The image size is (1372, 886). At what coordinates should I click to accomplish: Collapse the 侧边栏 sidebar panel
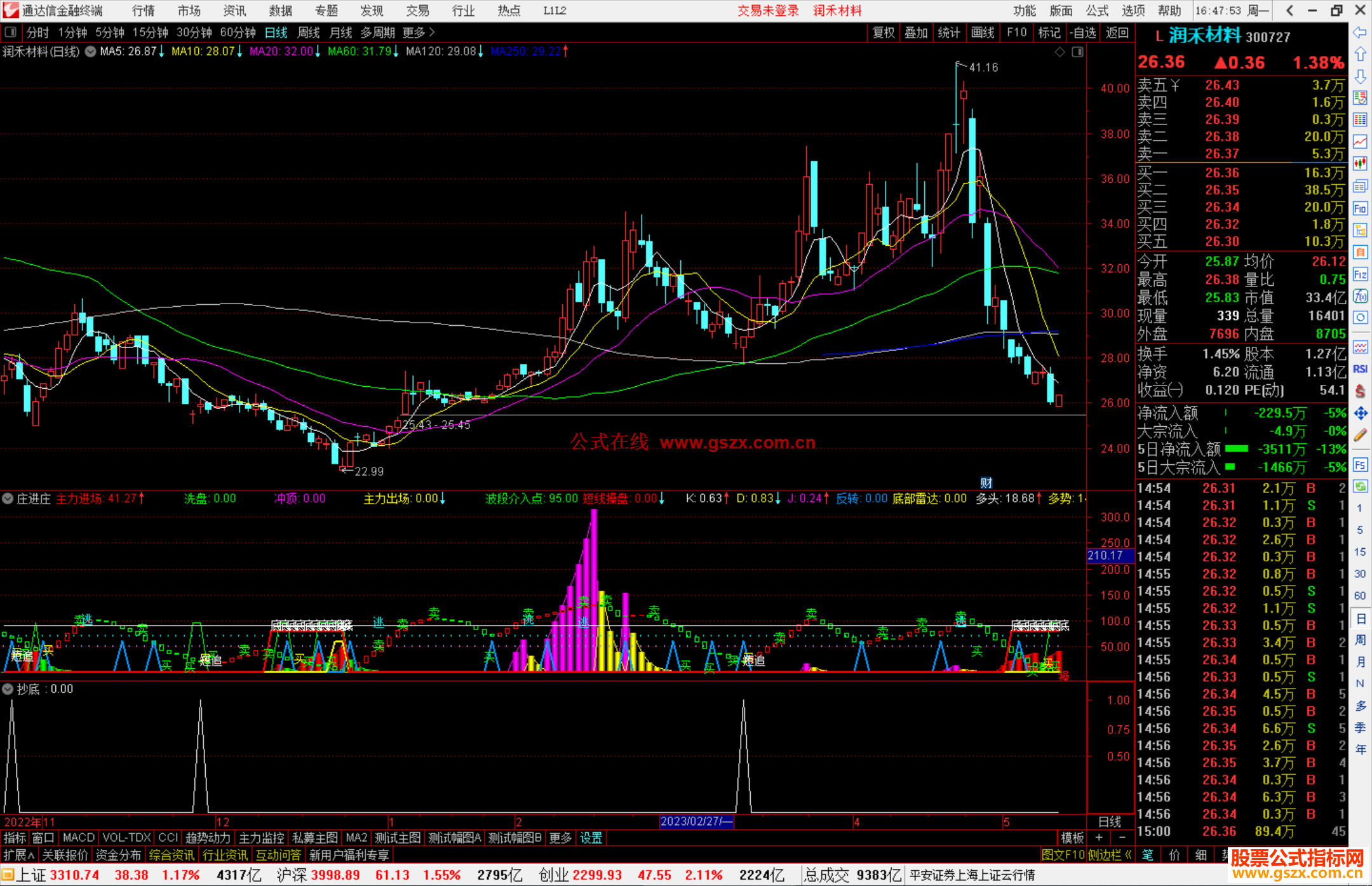[x=1109, y=855]
